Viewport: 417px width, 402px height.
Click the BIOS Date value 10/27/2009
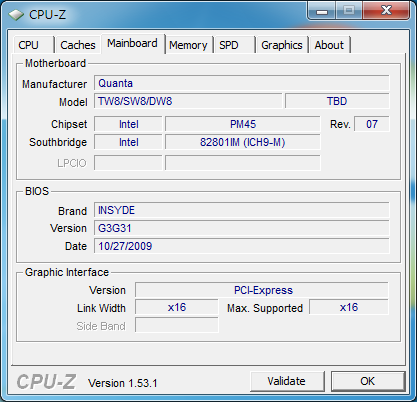coord(242,246)
